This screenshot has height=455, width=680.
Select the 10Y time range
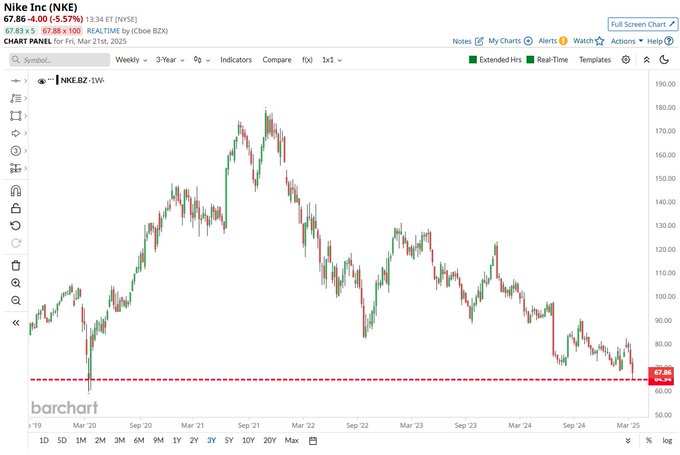[248, 441]
